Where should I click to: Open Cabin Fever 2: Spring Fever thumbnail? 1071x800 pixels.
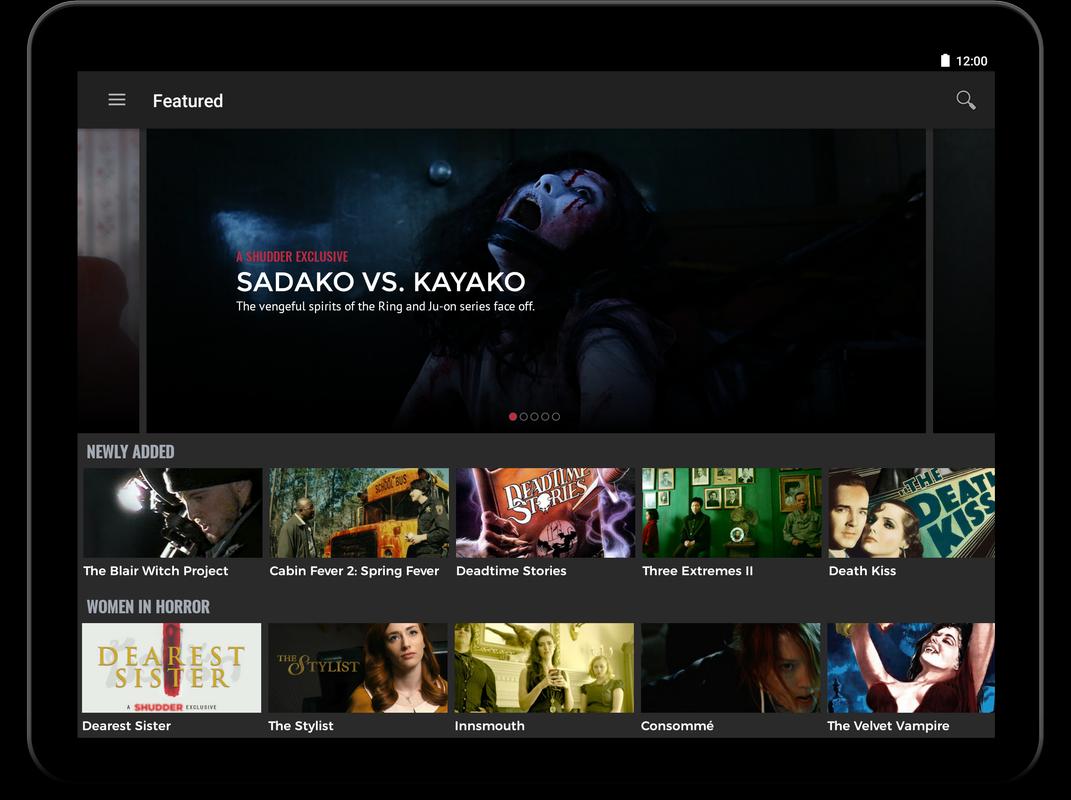coord(359,512)
